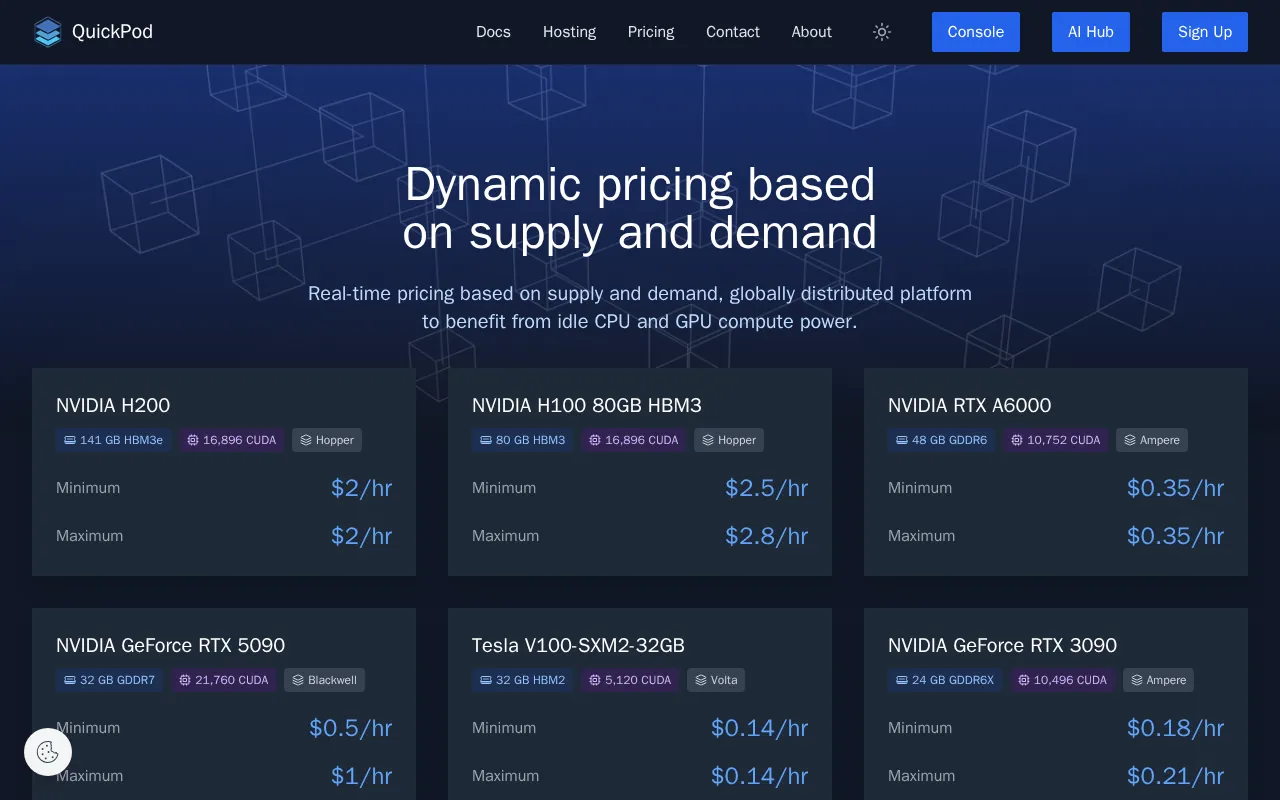Image resolution: width=1280 pixels, height=800 pixels.
Task: Click the $0.18/hr minimum price
Action: [1175, 728]
